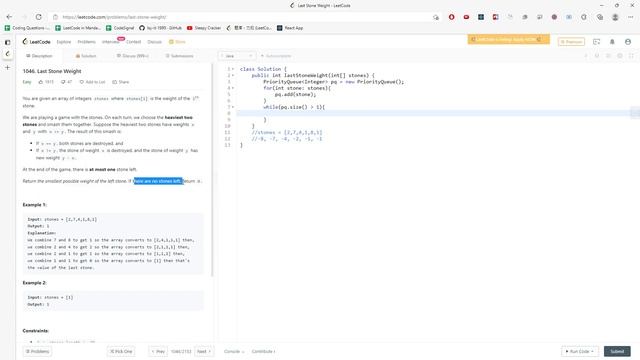Open the Sleepy Cracker bookmark

(x=204, y=28)
